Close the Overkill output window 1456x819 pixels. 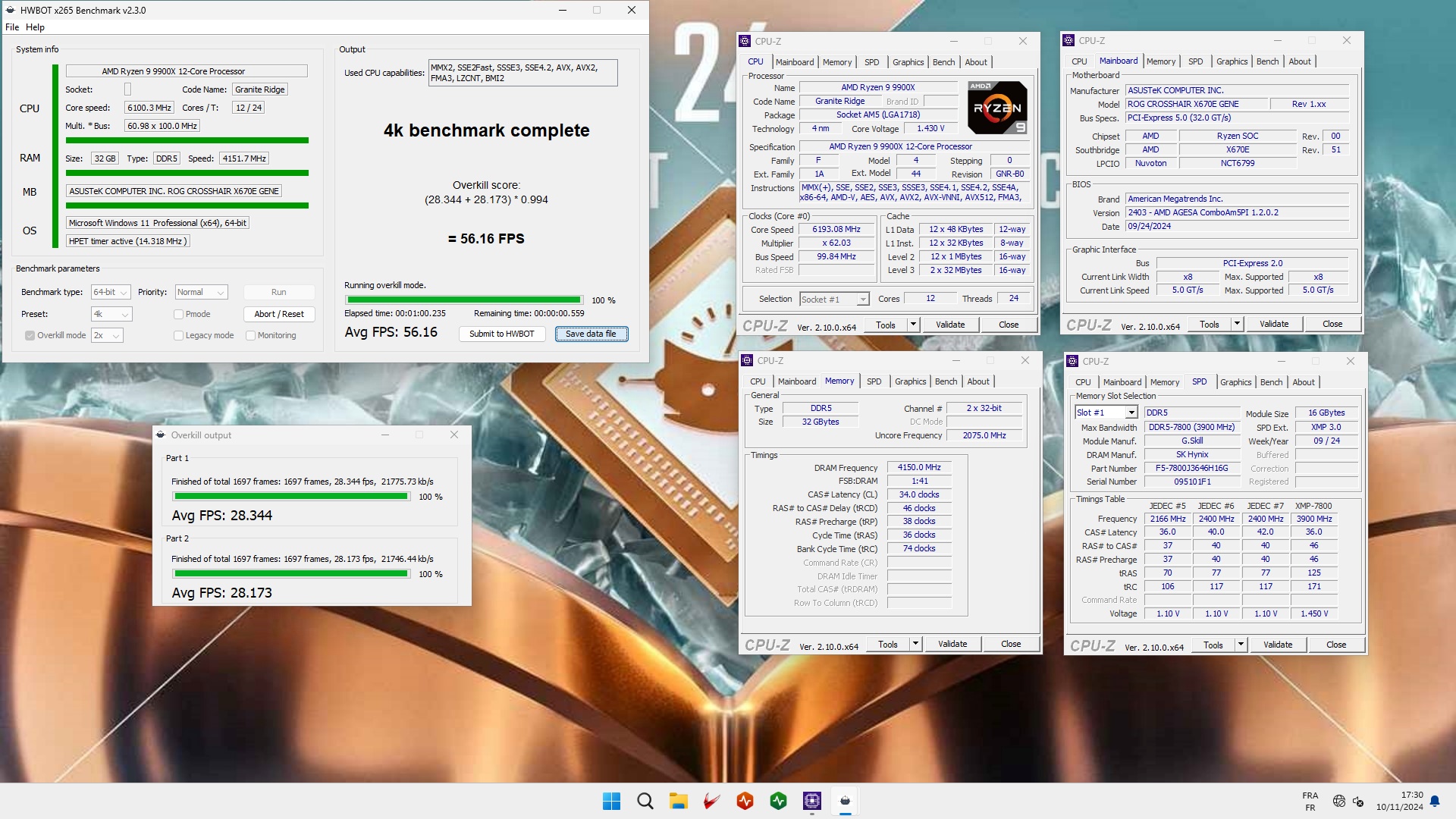[453, 435]
